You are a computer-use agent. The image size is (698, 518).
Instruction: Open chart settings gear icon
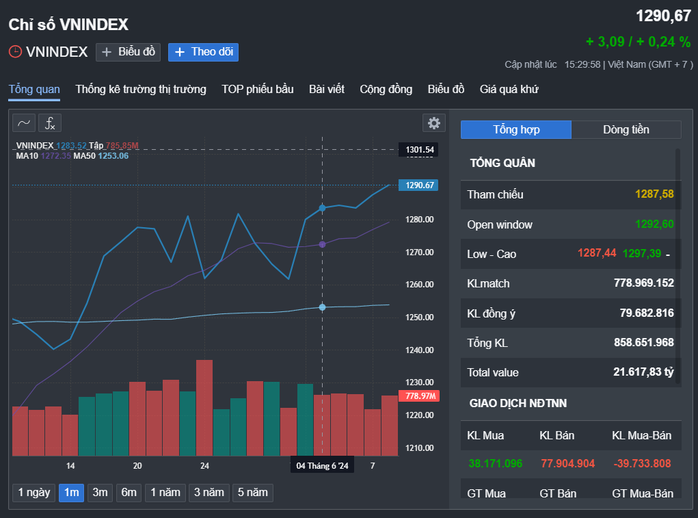(434, 123)
